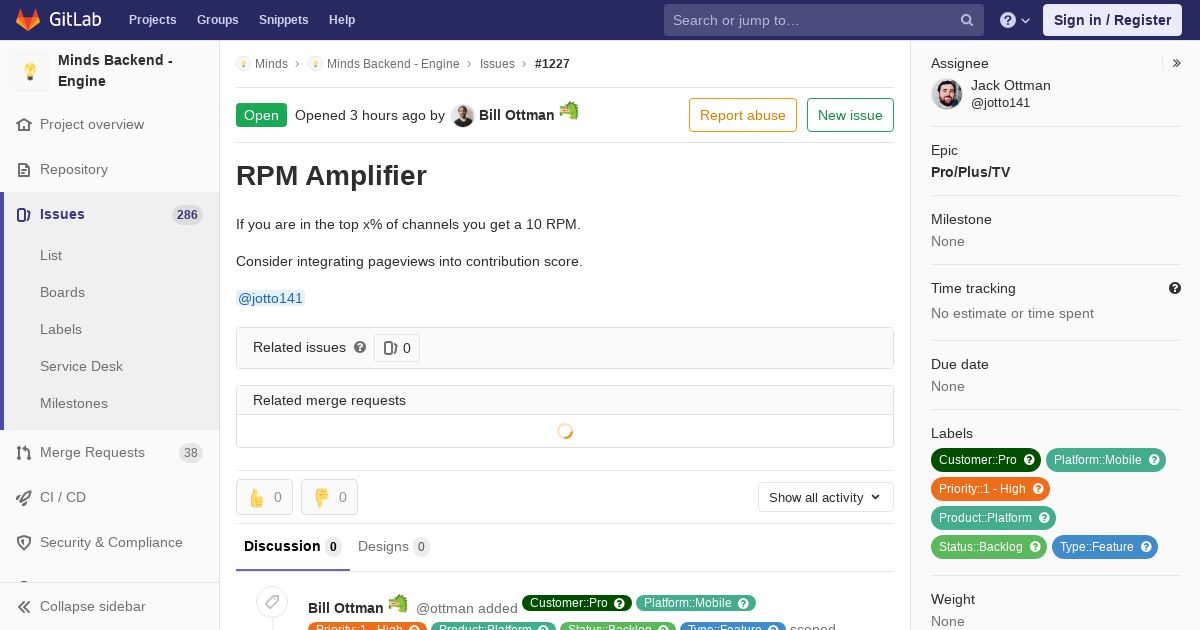This screenshot has height=630, width=1200.
Task: Focus the Search or jump to field
Action: click(824, 20)
